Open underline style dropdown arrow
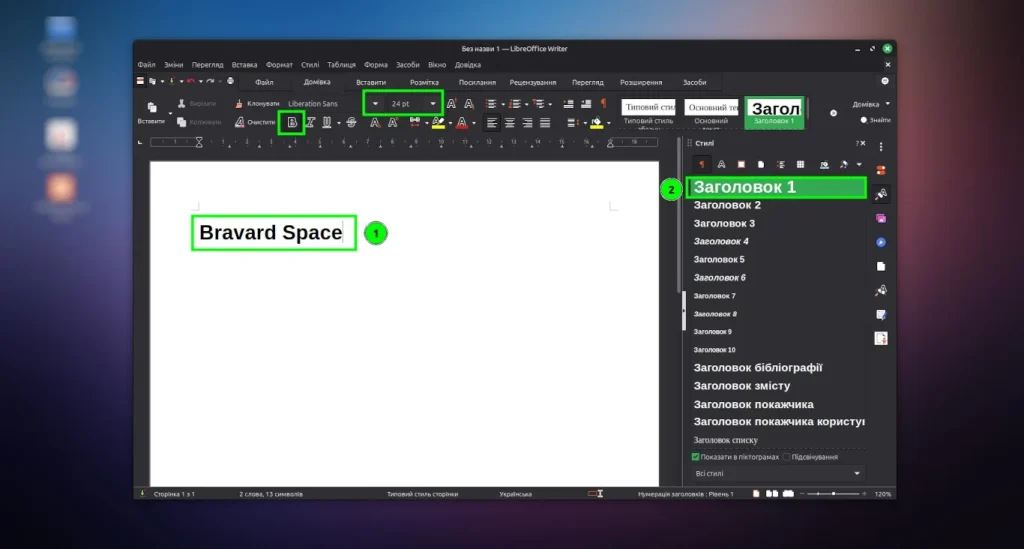1024x549 pixels. (338, 123)
